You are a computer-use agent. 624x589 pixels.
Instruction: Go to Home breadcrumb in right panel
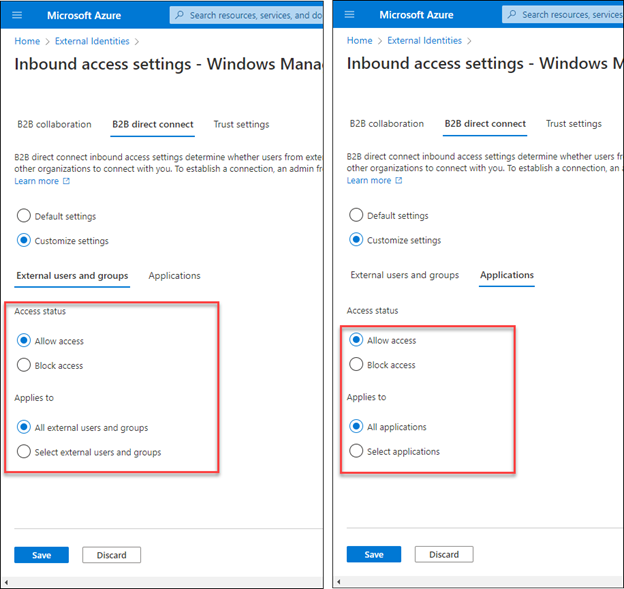pos(359,41)
